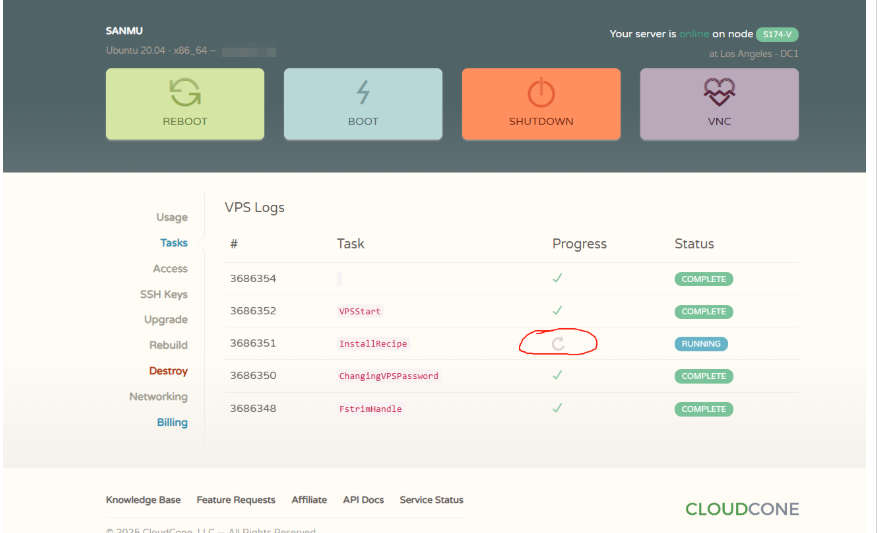
Task: Click task number 3686351
Action: 253,343
